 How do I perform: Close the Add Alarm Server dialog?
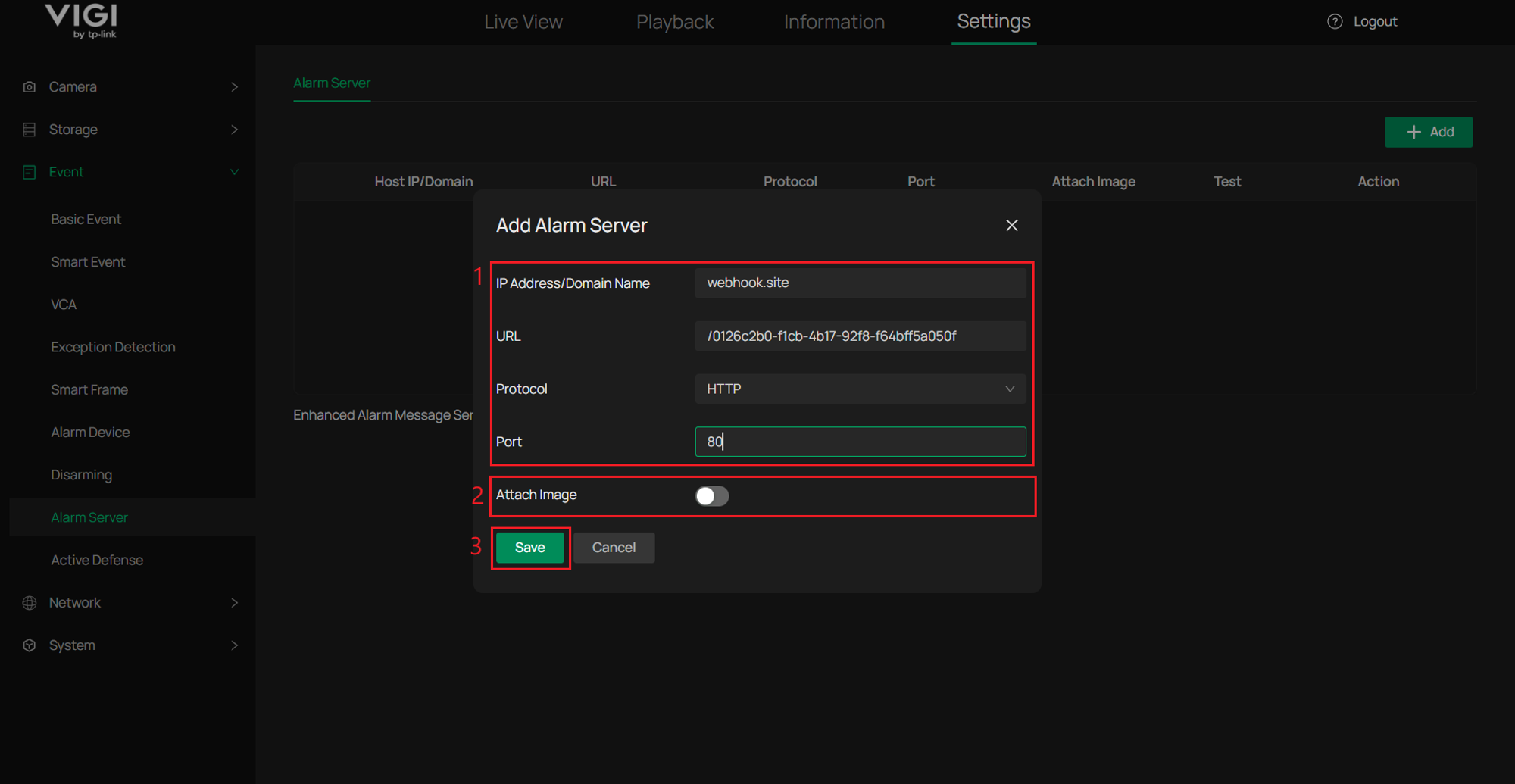1011,226
